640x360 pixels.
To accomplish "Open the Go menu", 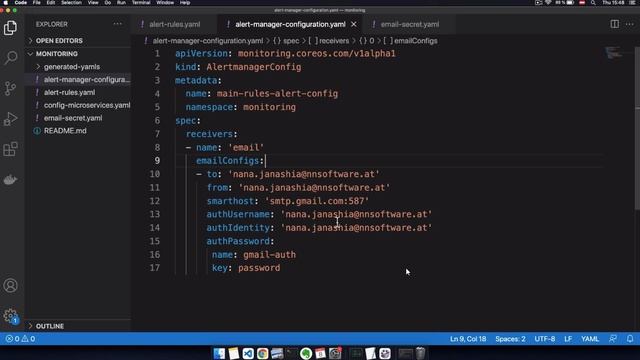I will [x=108, y=2].
